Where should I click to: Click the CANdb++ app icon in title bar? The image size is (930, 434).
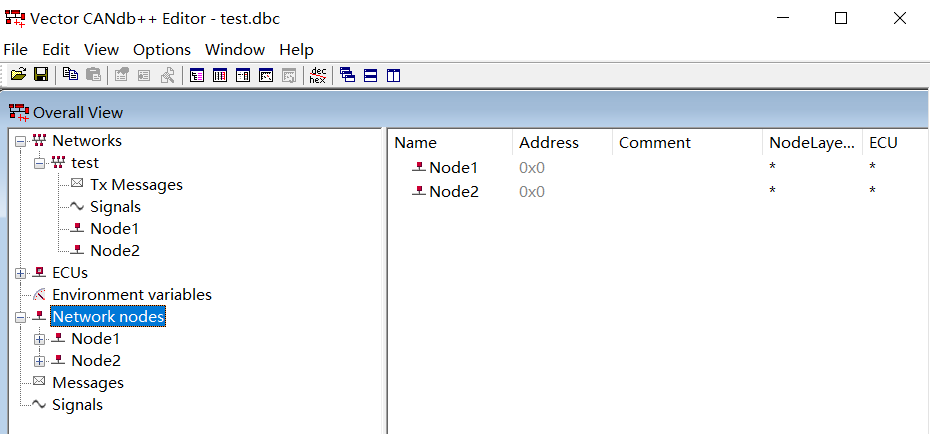(15, 18)
